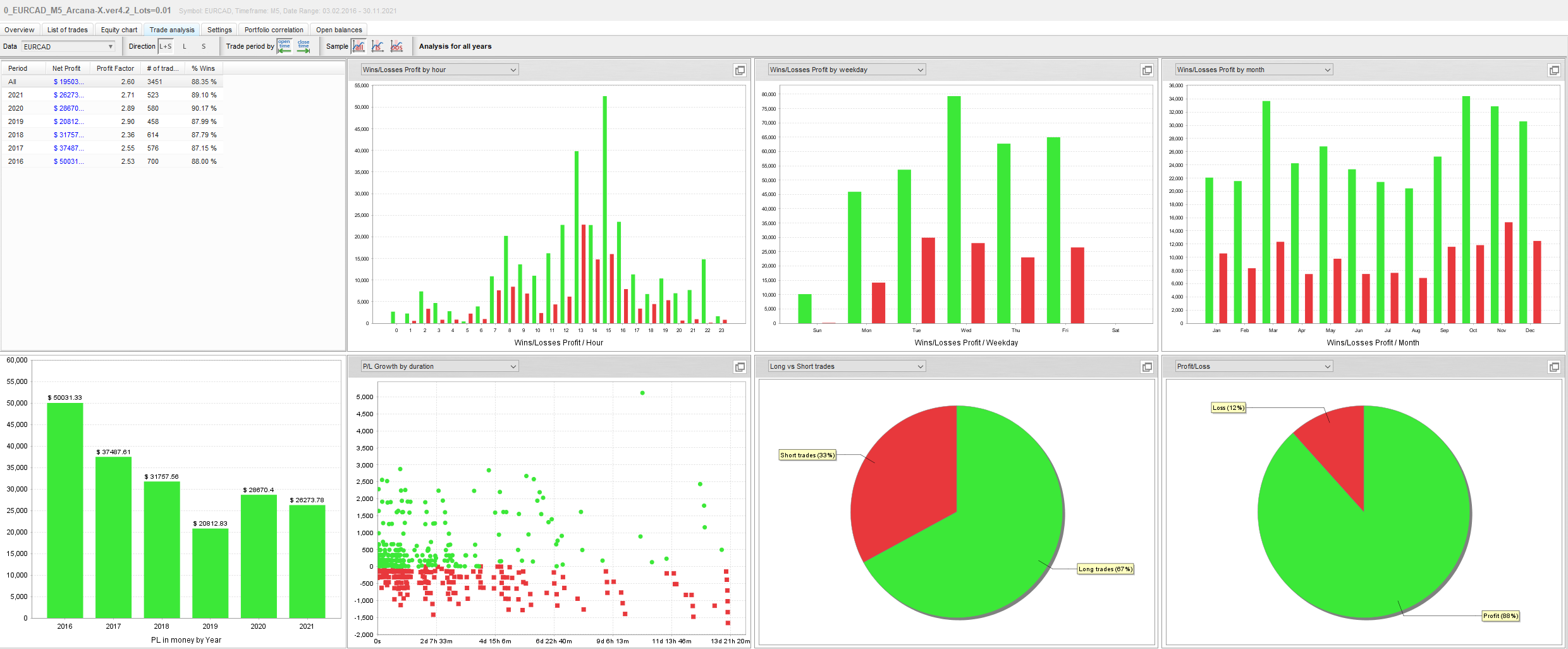Open the Long vs Short trades dropdown
Screen dimensions: 1568x649
coord(847,366)
